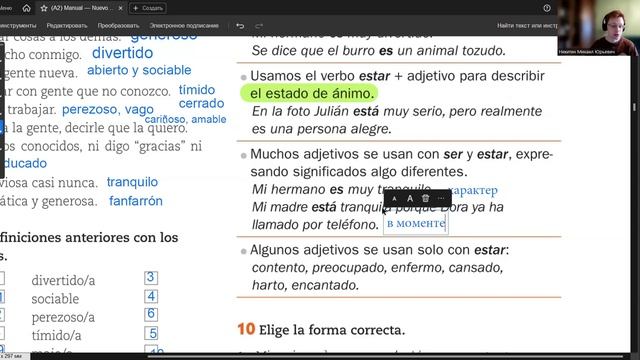Viewport: 640px width, 360px height.
Task: Select the 'divertido' blue annotation
Action: tap(122, 53)
